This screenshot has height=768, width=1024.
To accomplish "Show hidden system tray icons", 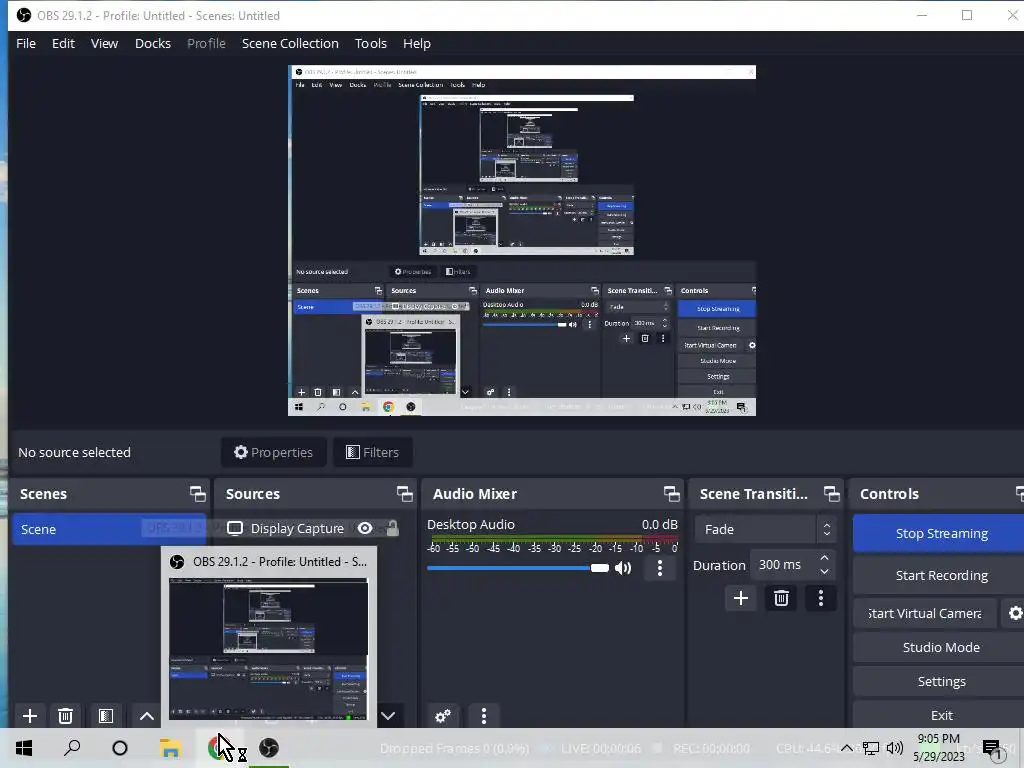I will [846, 748].
